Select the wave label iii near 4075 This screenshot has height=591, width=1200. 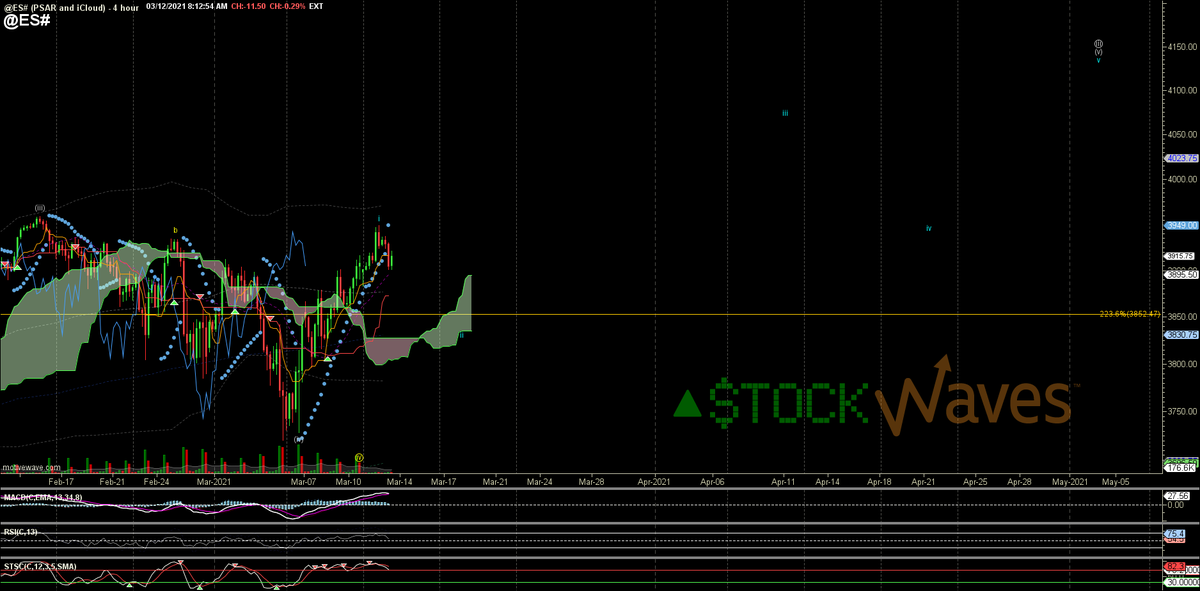point(785,113)
